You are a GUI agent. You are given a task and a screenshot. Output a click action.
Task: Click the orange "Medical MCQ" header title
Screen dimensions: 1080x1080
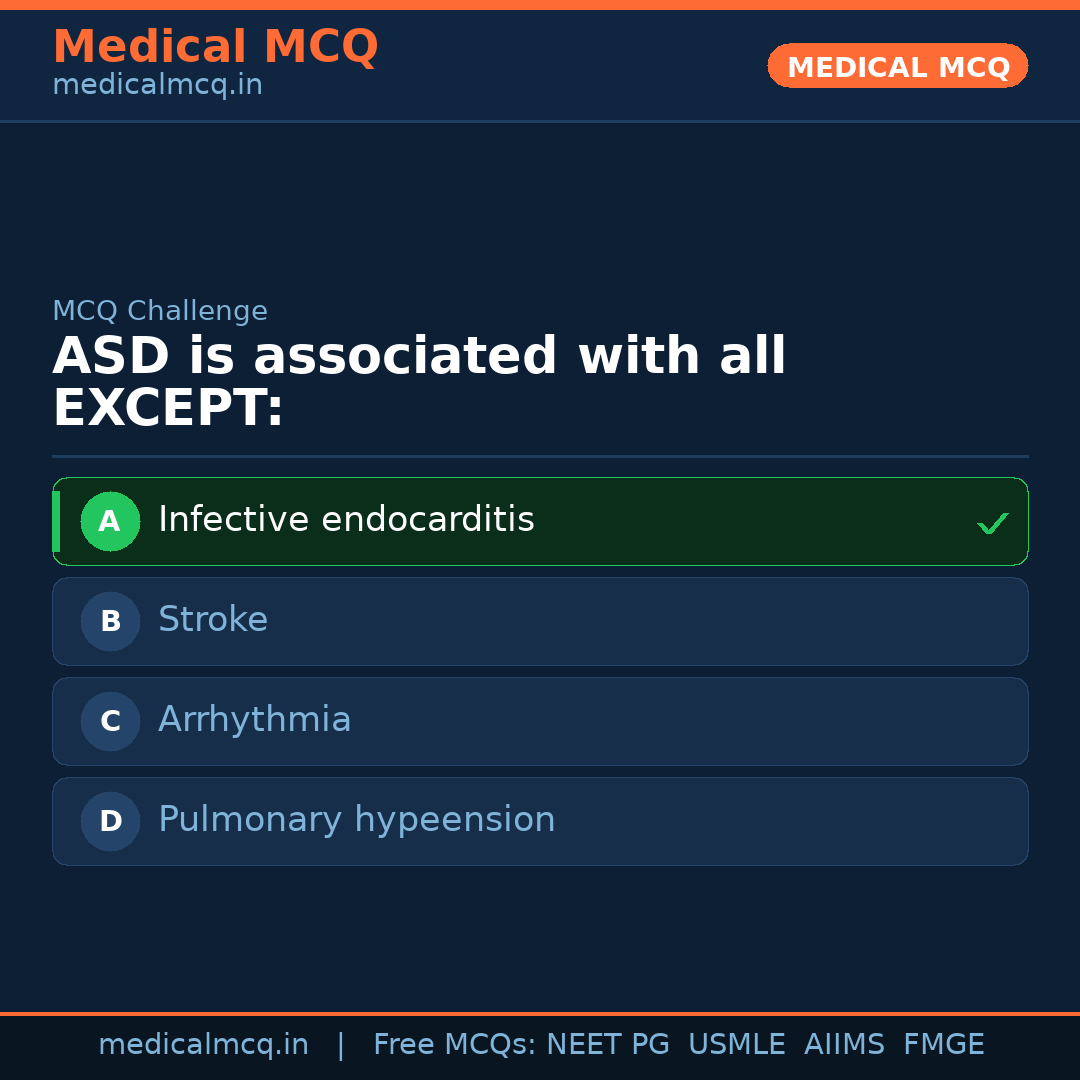215,47
